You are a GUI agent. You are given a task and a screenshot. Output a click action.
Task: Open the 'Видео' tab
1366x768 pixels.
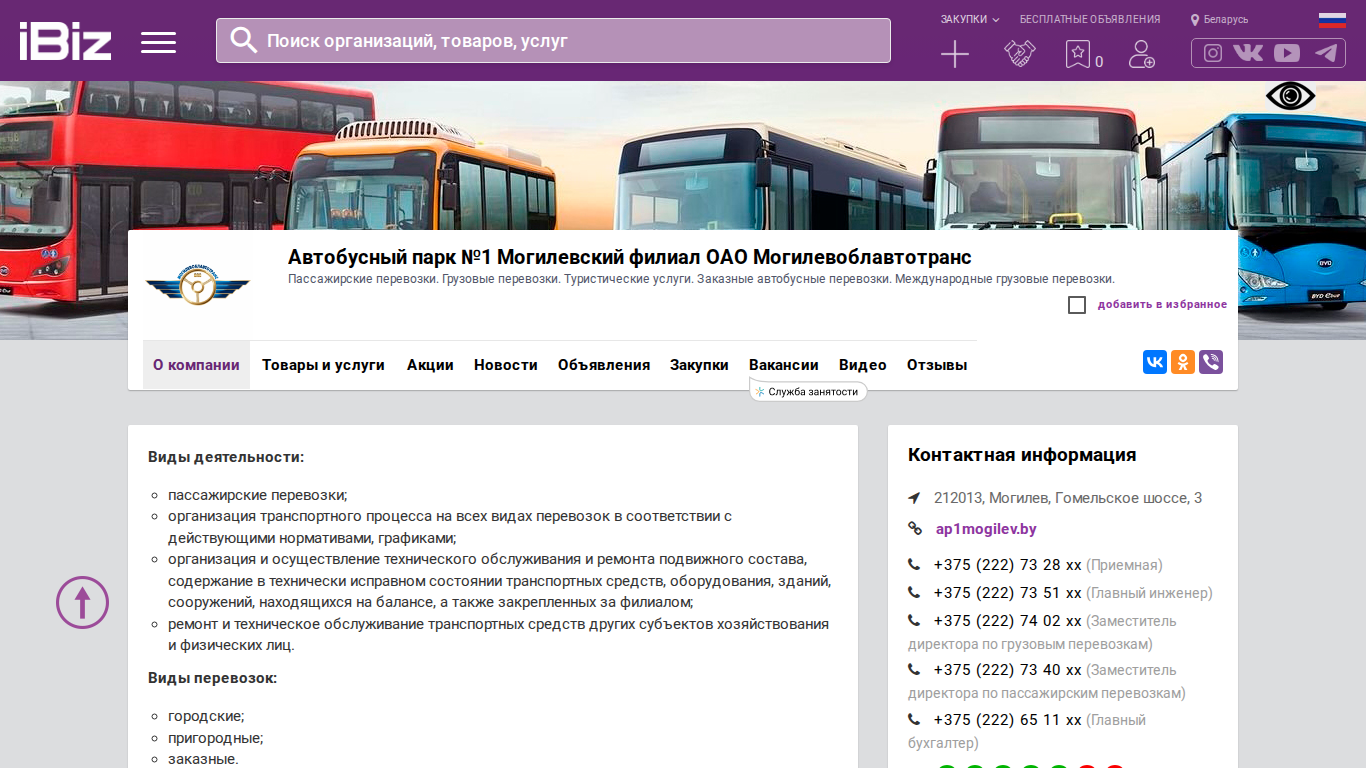point(863,365)
